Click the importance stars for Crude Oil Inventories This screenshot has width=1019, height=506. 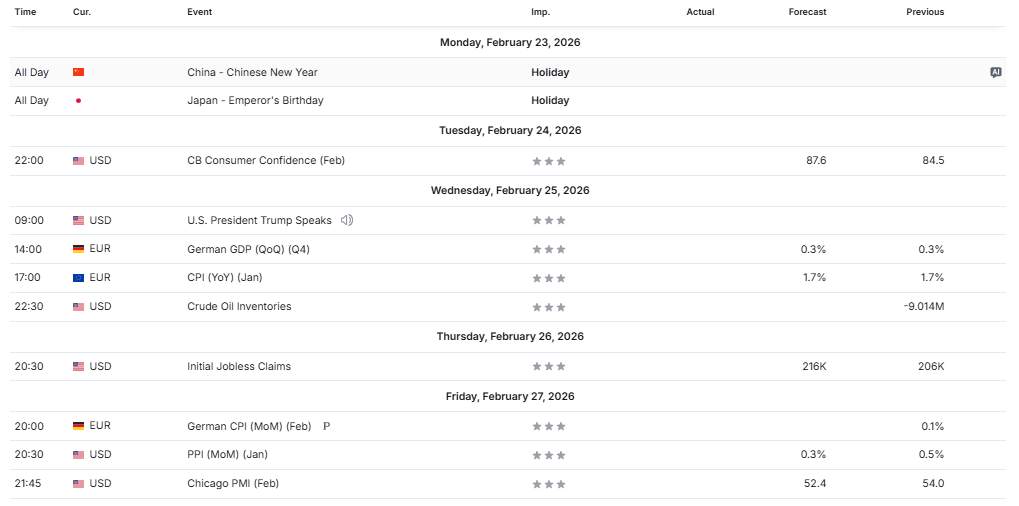[549, 307]
